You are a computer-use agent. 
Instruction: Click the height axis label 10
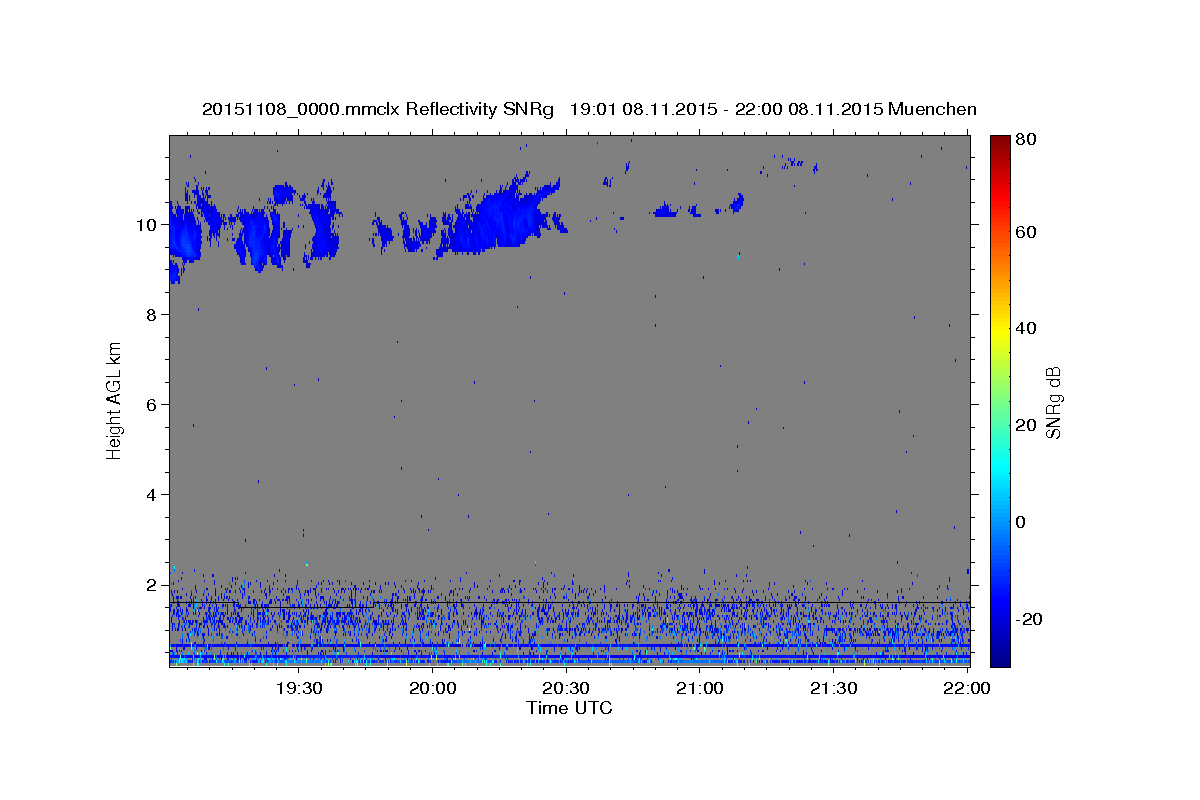tap(148, 224)
